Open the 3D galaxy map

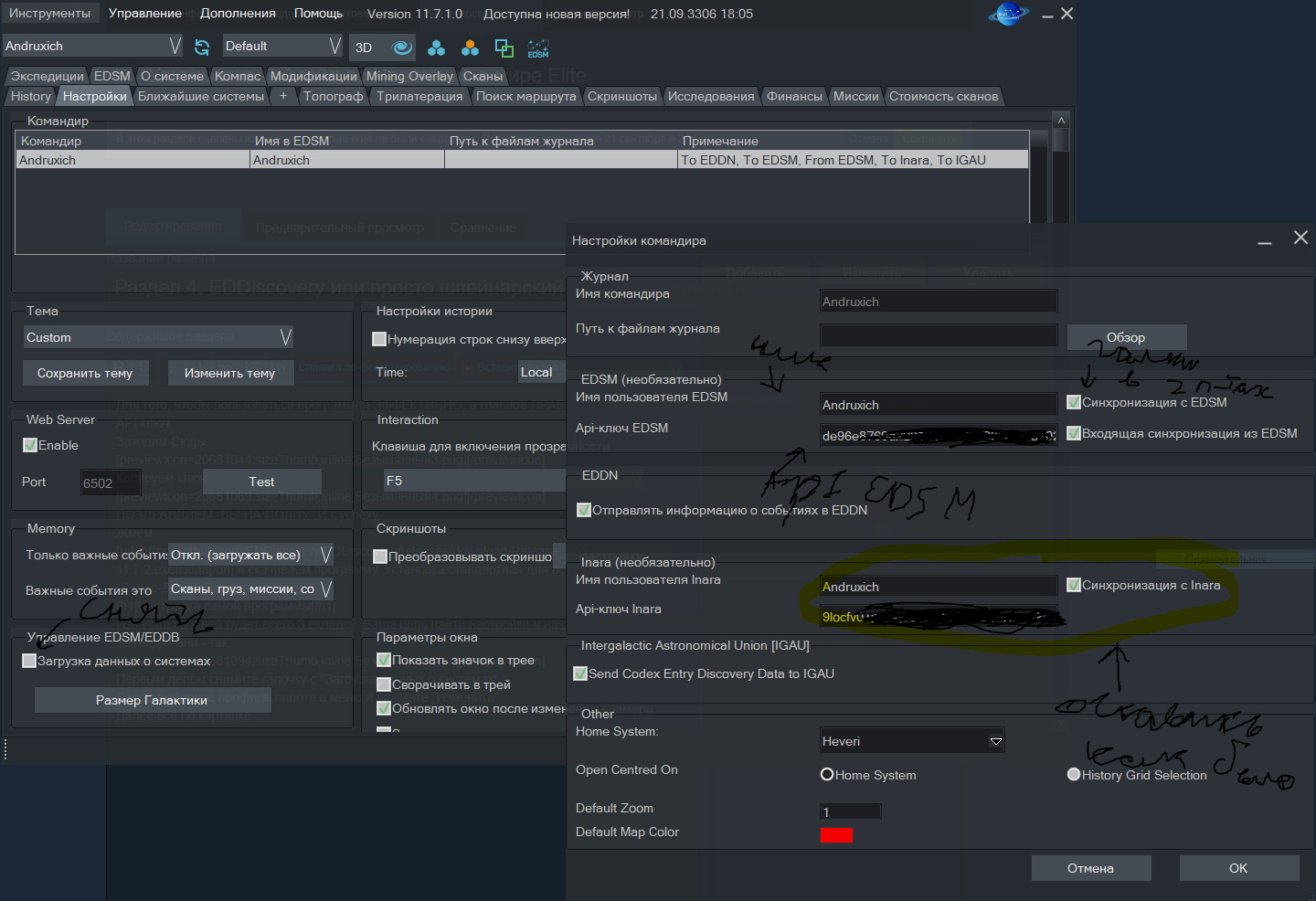364,48
